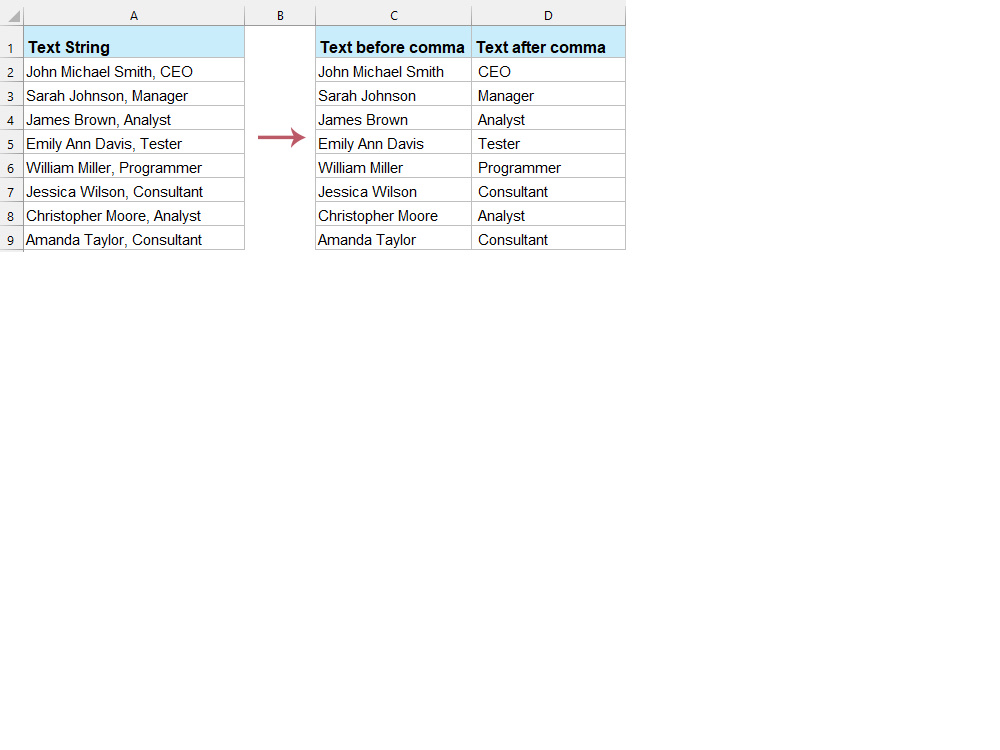
Task: Click the 'Text before comma' header cell
Action: point(393,42)
